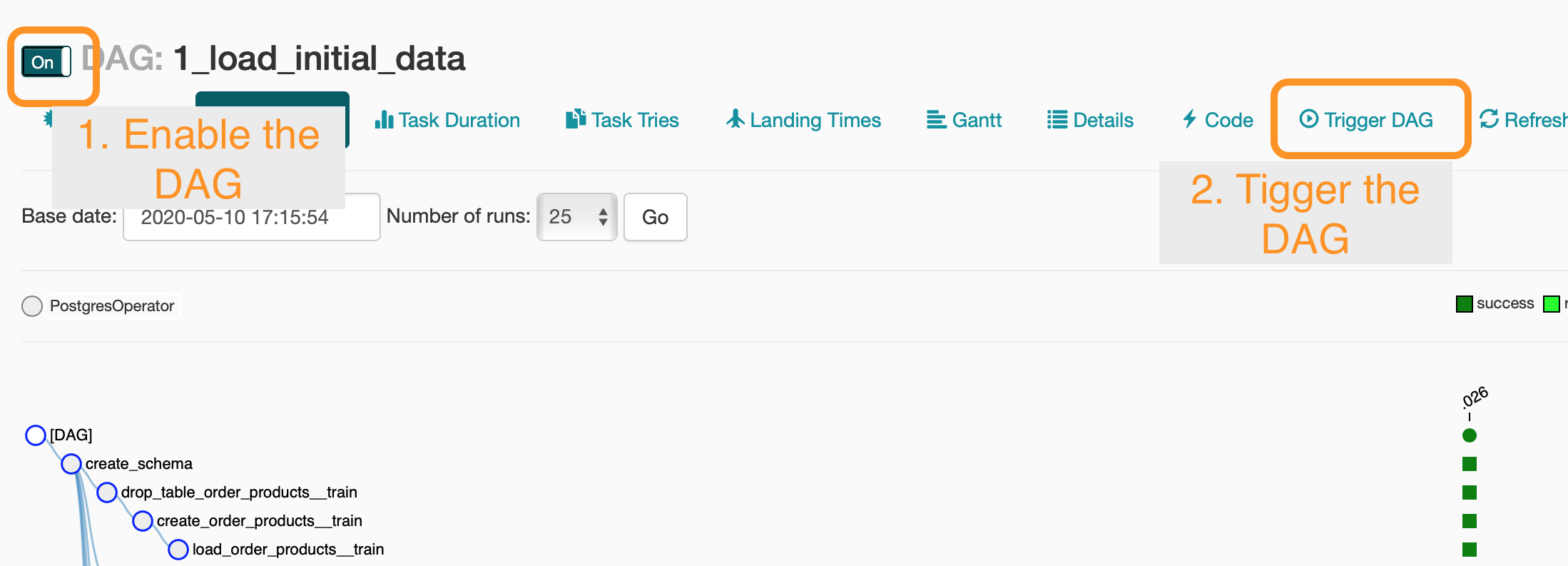Collapse the [DAG] root node
Screen dimensions: 1568x566
36,435
